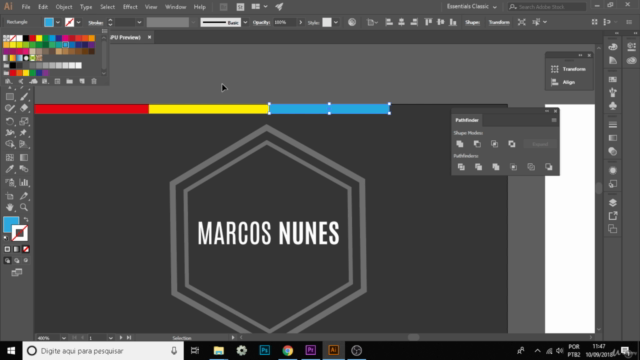Select the Pathfinder panel tab
The width and height of the screenshot is (640, 360).
point(467,120)
